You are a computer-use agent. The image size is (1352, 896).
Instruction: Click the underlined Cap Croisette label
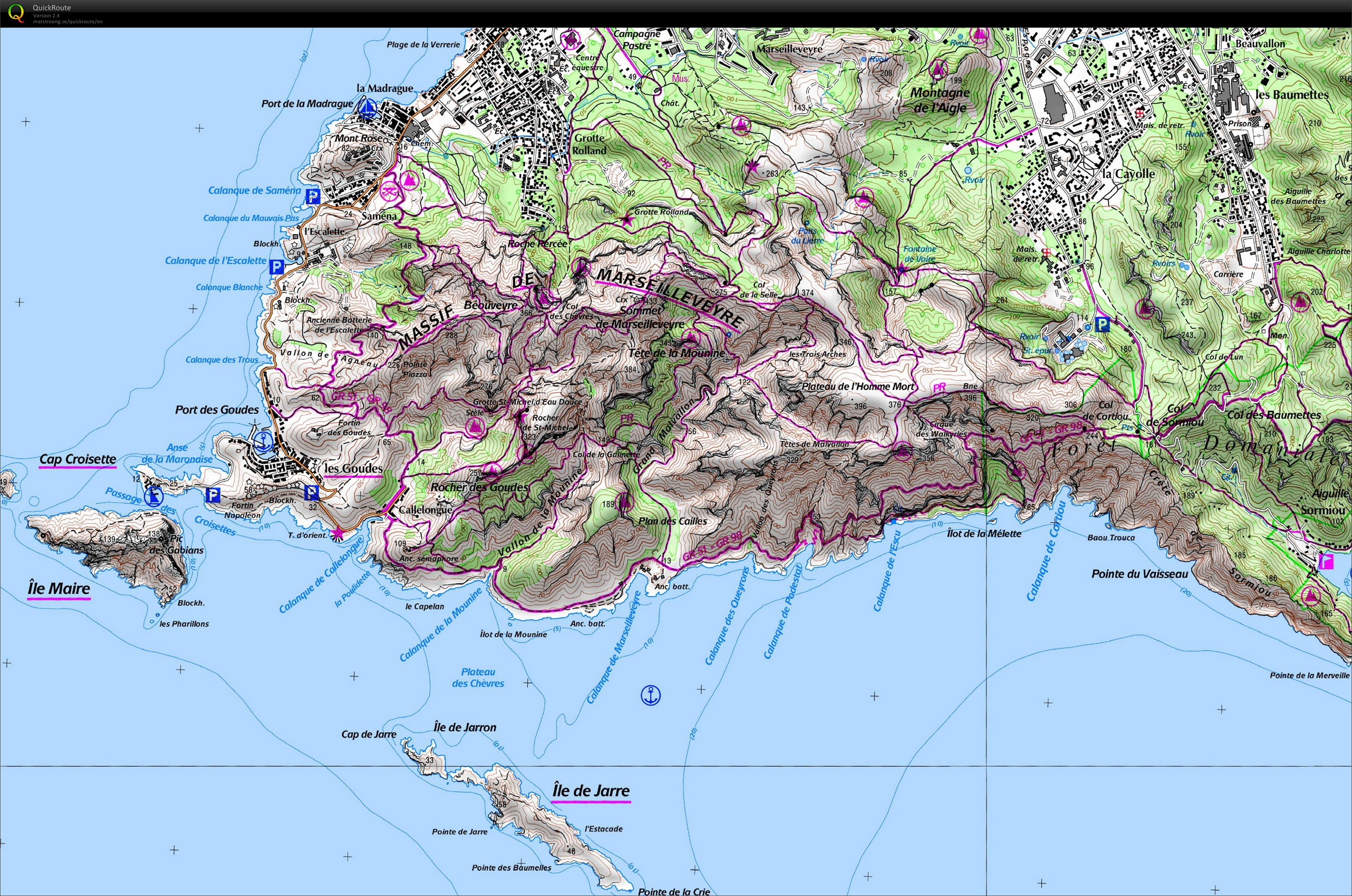[78, 459]
